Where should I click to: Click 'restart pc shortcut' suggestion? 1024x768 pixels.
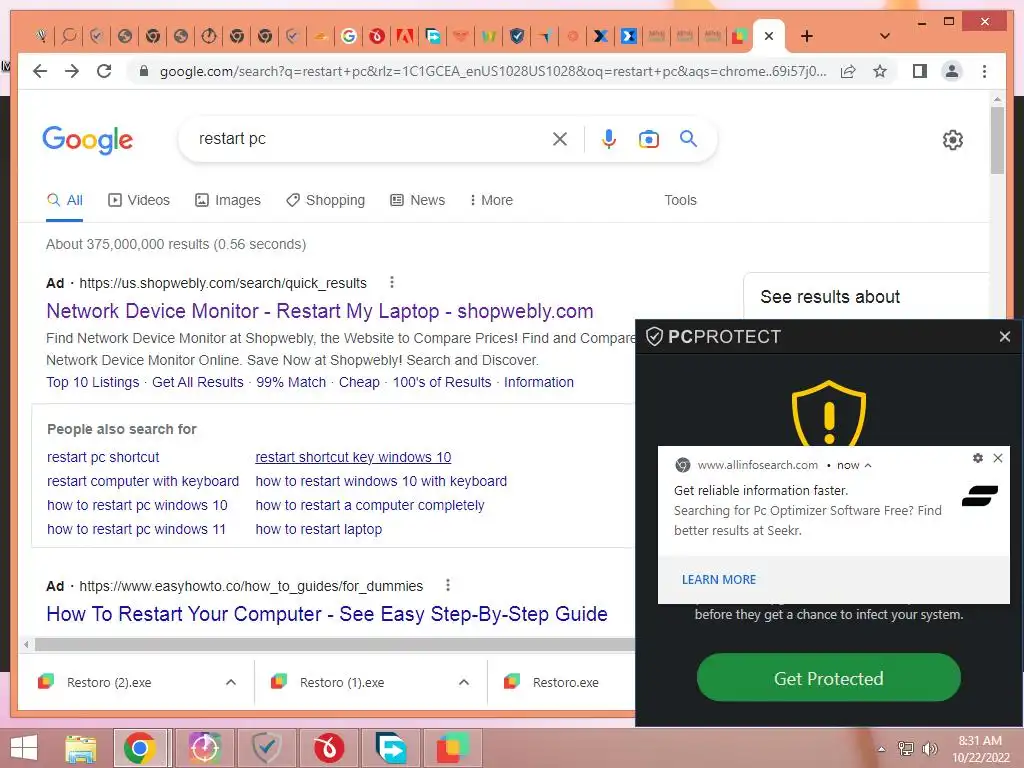pos(103,457)
